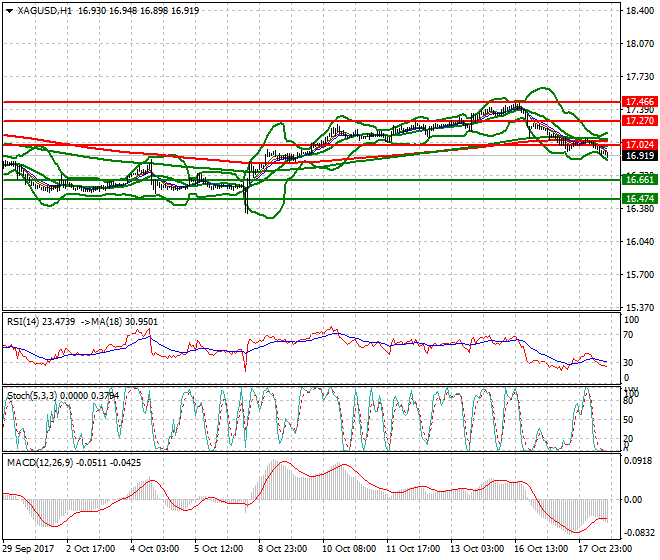Click the 11 Oct 17:00 time label

tap(412, 549)
